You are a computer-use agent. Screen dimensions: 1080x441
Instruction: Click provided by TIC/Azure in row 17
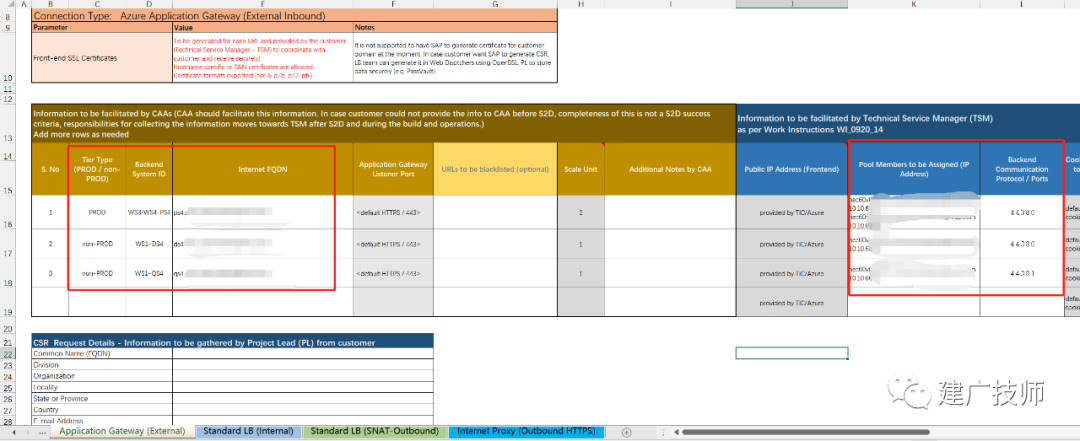point(792,244)
